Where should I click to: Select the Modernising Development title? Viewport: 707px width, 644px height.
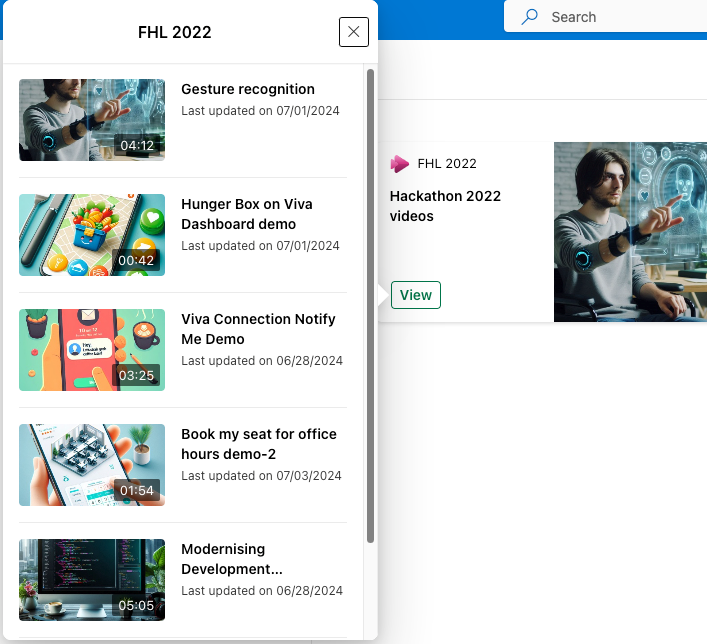pos(232,559)
